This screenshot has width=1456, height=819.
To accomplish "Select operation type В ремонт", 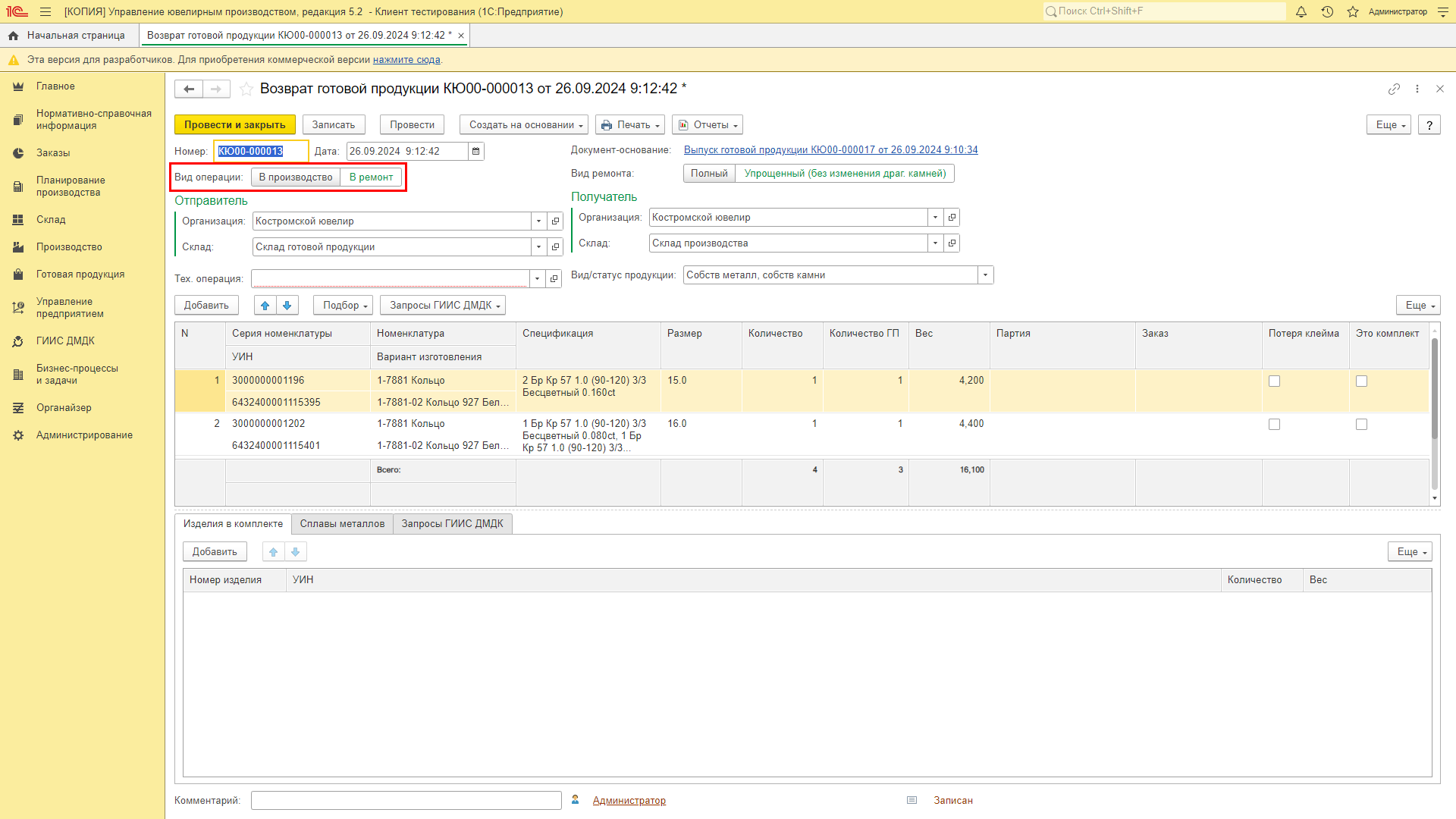I will (372, 177).
